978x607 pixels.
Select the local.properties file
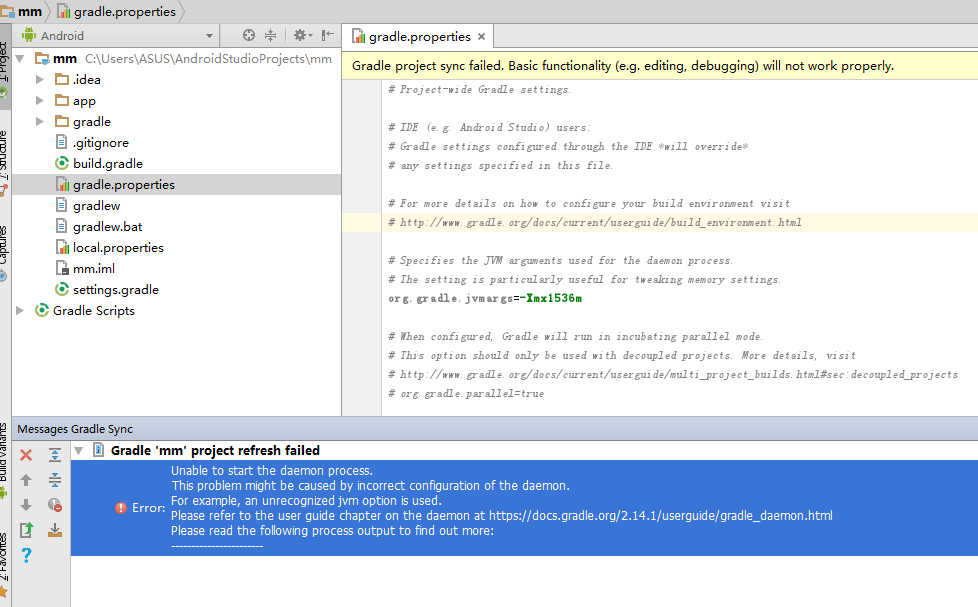pyautogui.click(x=118, y=248)
